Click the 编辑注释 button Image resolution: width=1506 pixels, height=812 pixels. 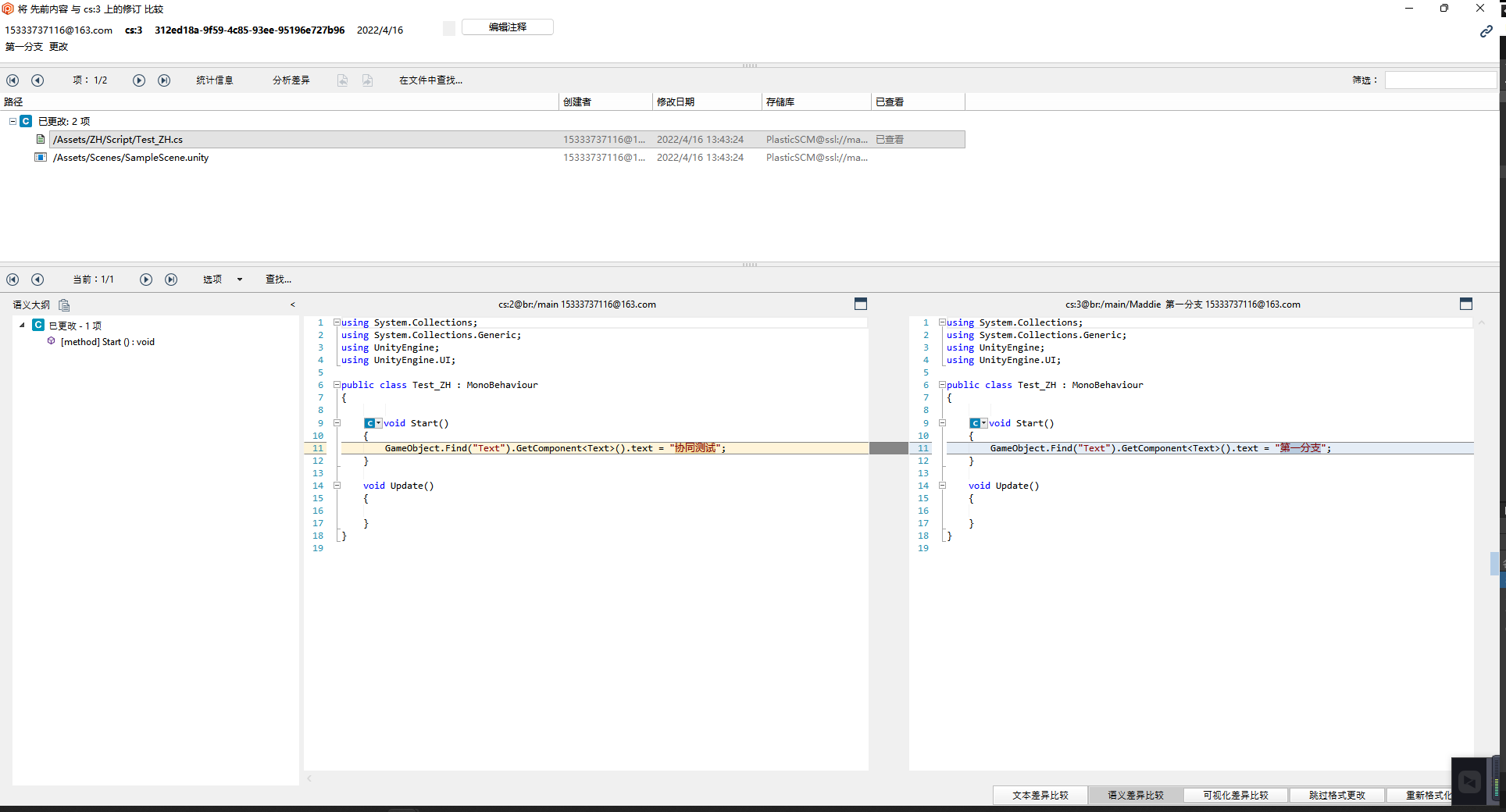coord(508,27)
